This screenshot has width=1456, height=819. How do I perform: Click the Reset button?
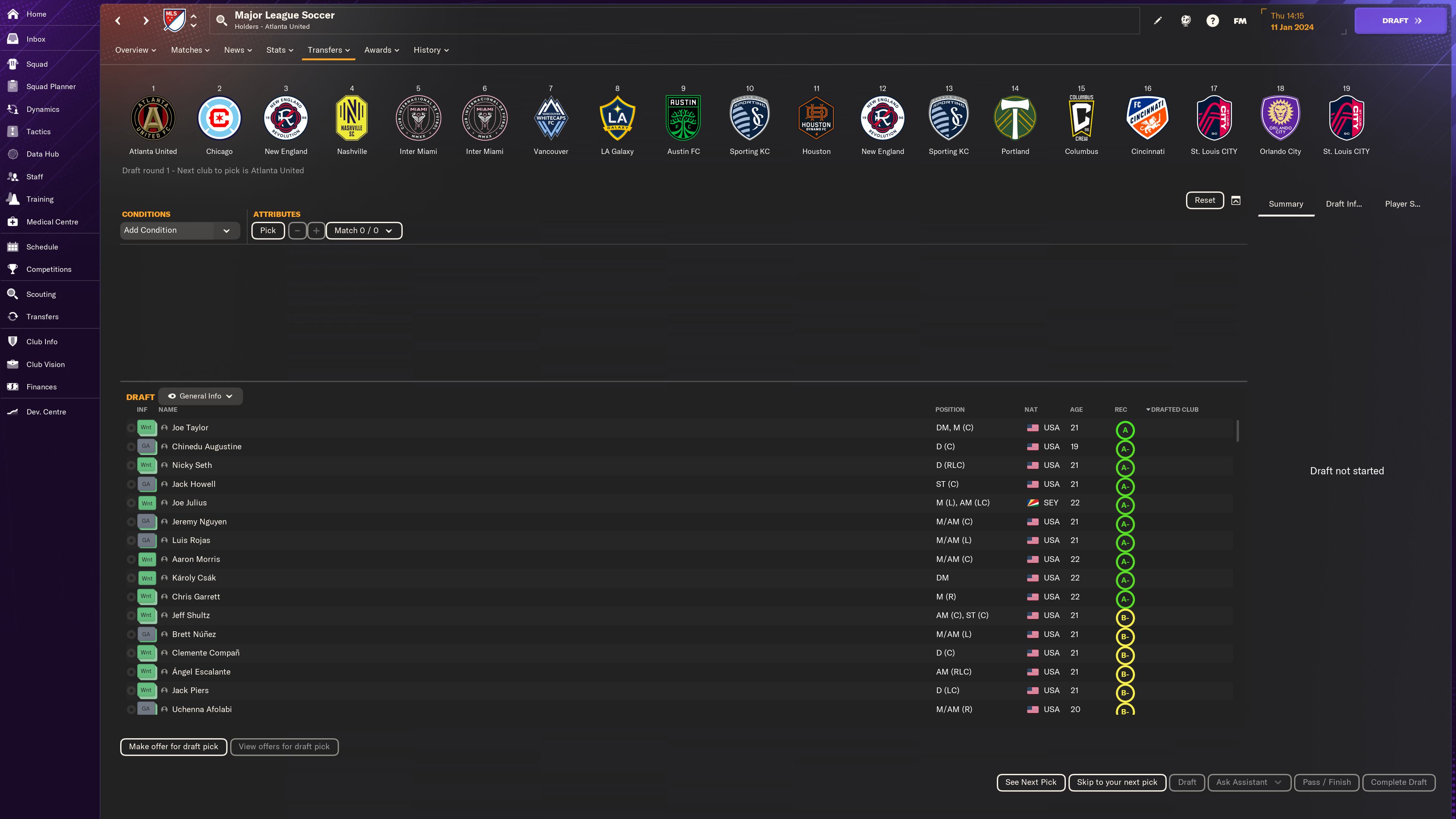[x=1205, y=200]
